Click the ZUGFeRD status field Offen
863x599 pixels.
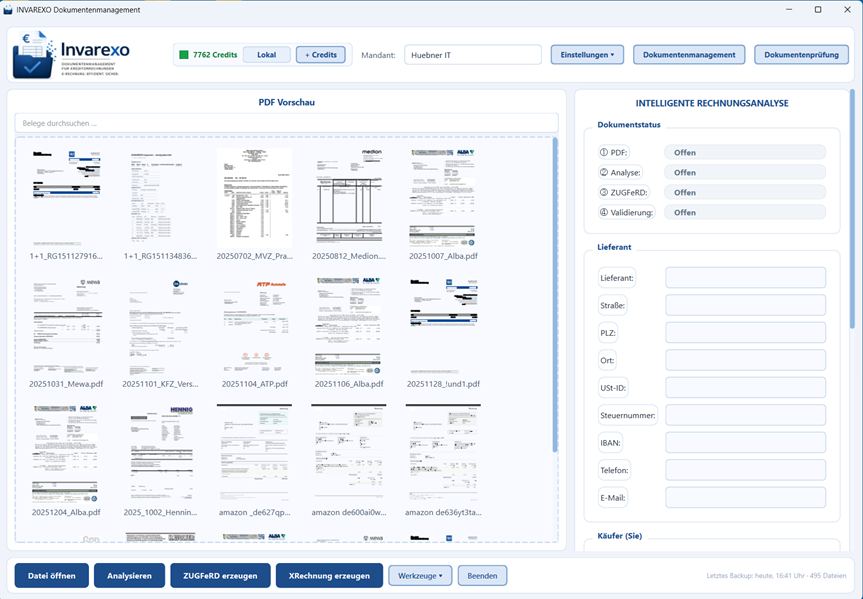click(745, 192)
